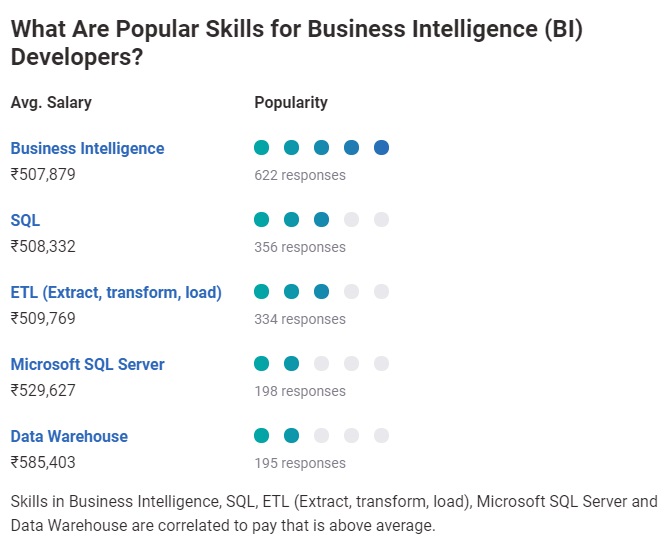Screen dimensions: 670x538
Task: Click the fifth popularity dot for Business Intelligence
Action: [x=381, y=148]
